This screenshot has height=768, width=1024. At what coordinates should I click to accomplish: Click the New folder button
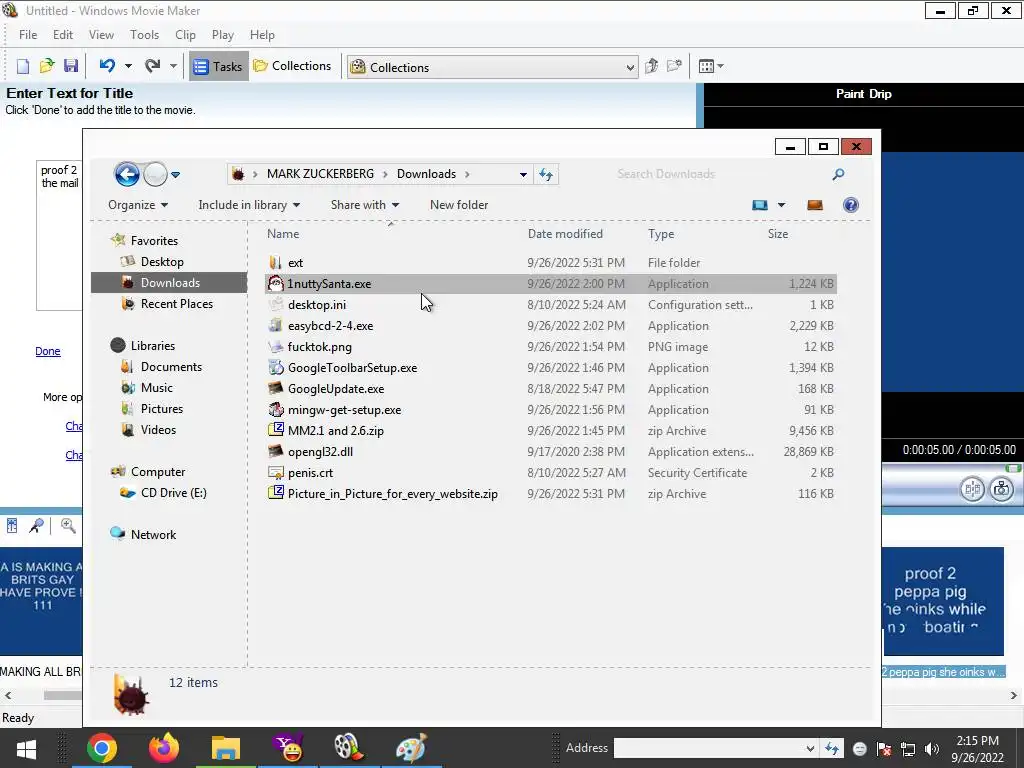[x=459, y=205]
